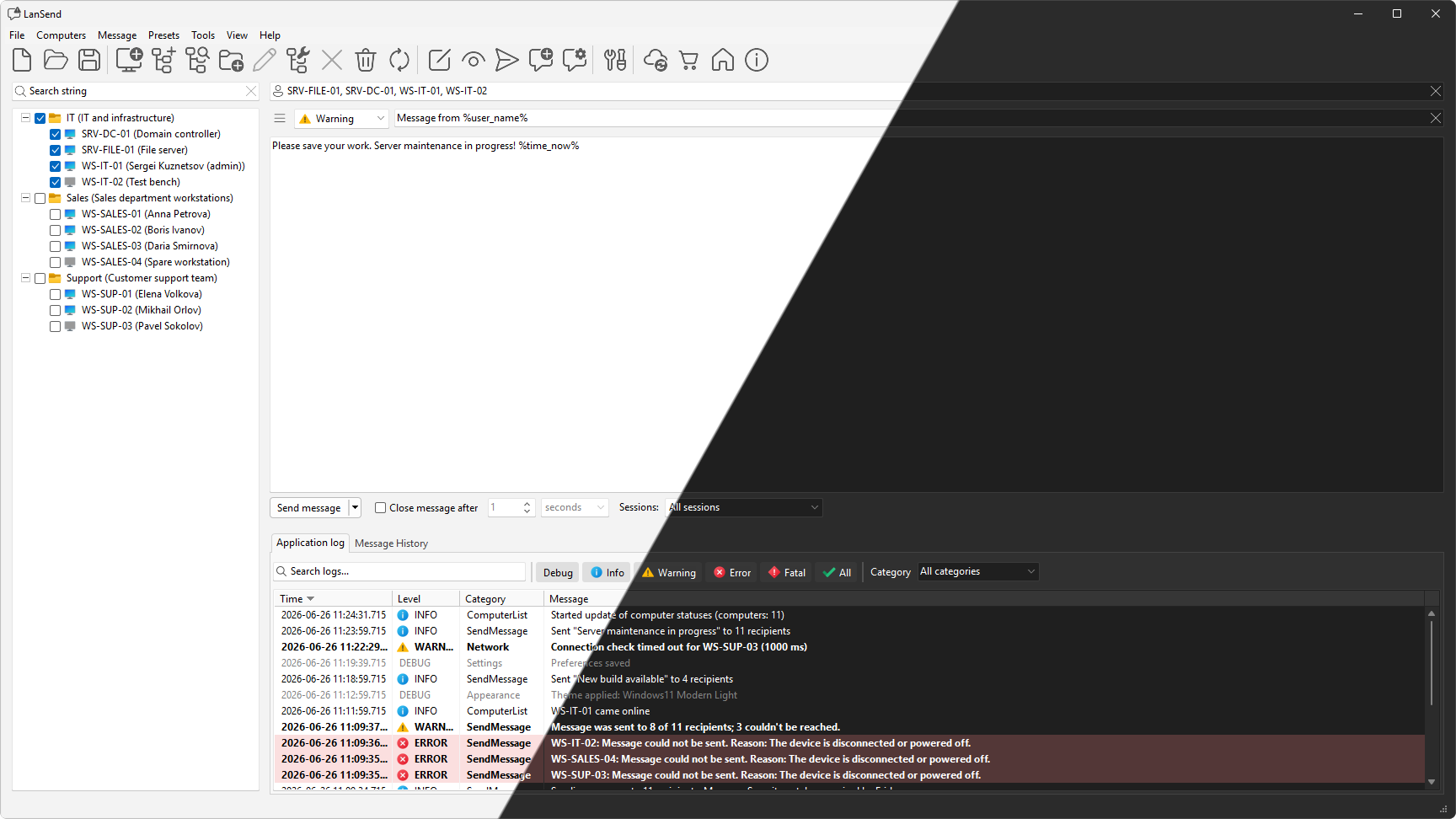Click the hamburger lines icon beside Warning
1456x819 pixels.
tap(280, 119)
